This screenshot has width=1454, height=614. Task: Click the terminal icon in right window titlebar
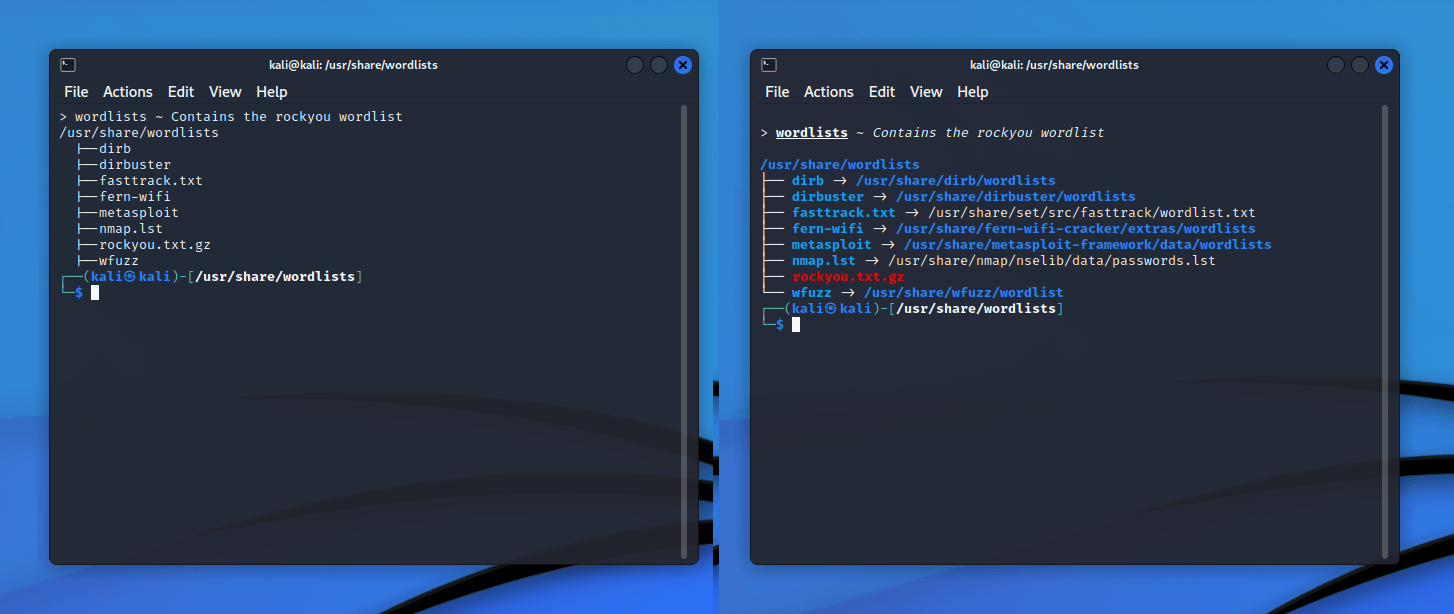[x=768, y=65]
